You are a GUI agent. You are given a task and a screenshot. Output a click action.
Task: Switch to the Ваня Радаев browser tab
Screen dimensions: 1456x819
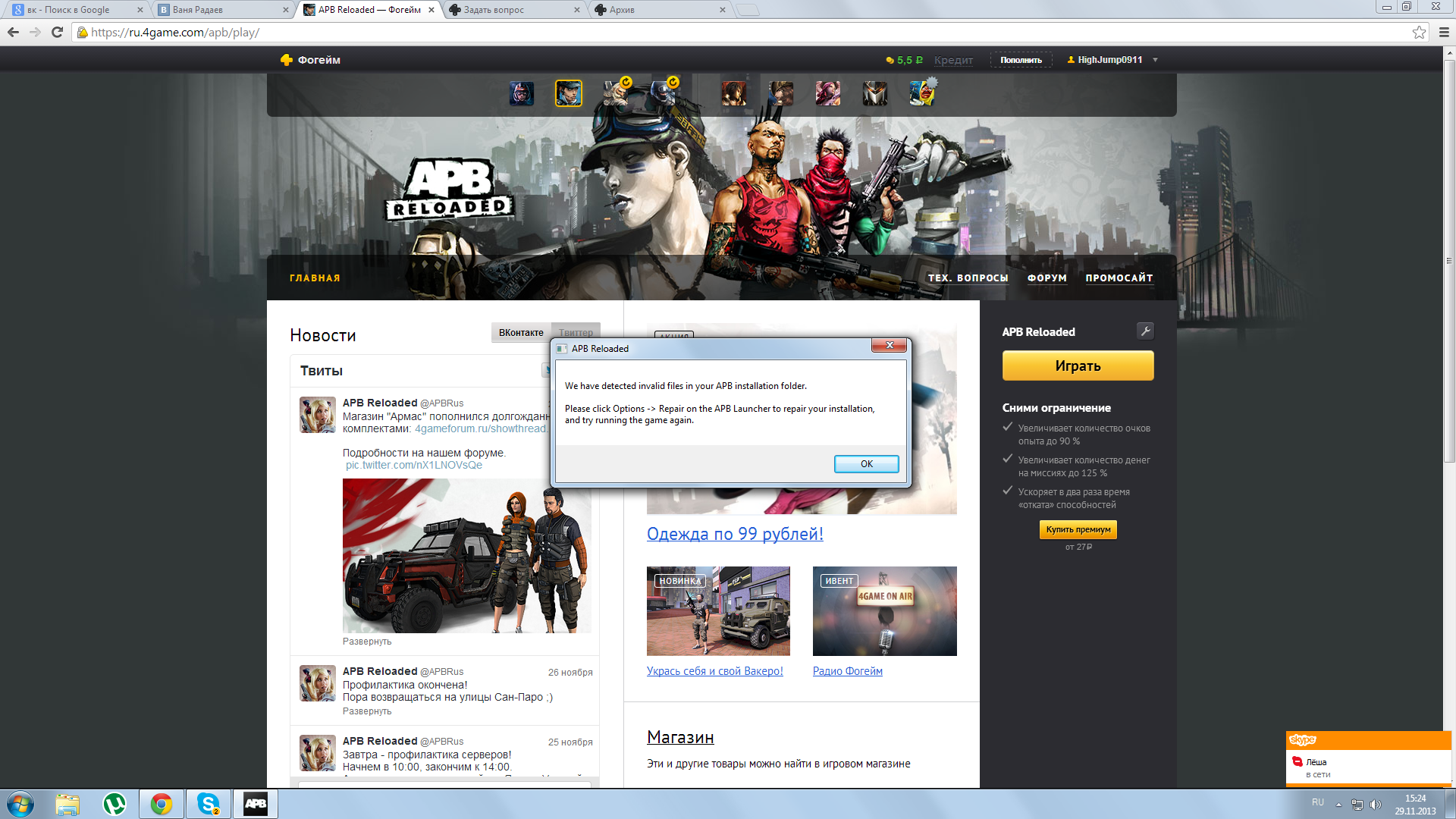223,10
